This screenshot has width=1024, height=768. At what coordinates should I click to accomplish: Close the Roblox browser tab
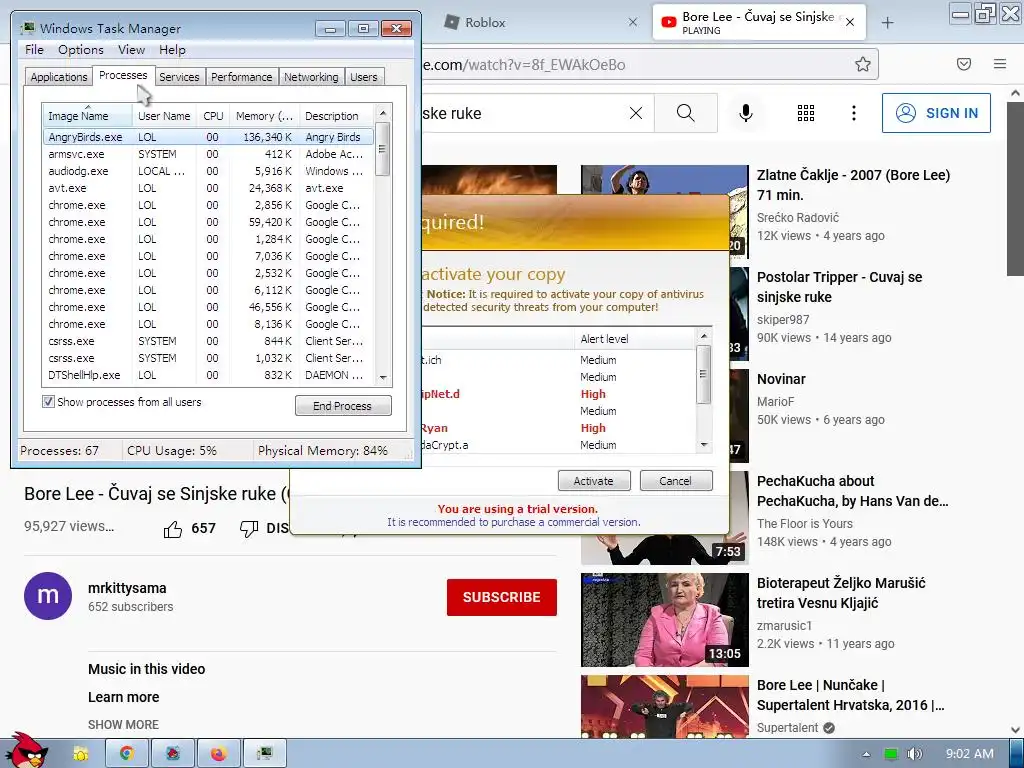(633, 22)
